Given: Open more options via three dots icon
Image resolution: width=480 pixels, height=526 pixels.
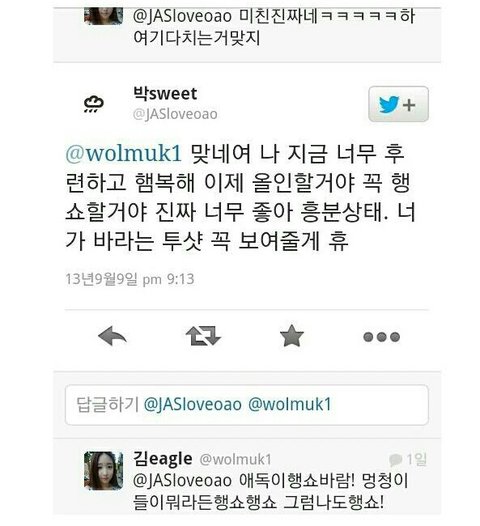Looking at the screenshot, I should [x=381, y=336].
